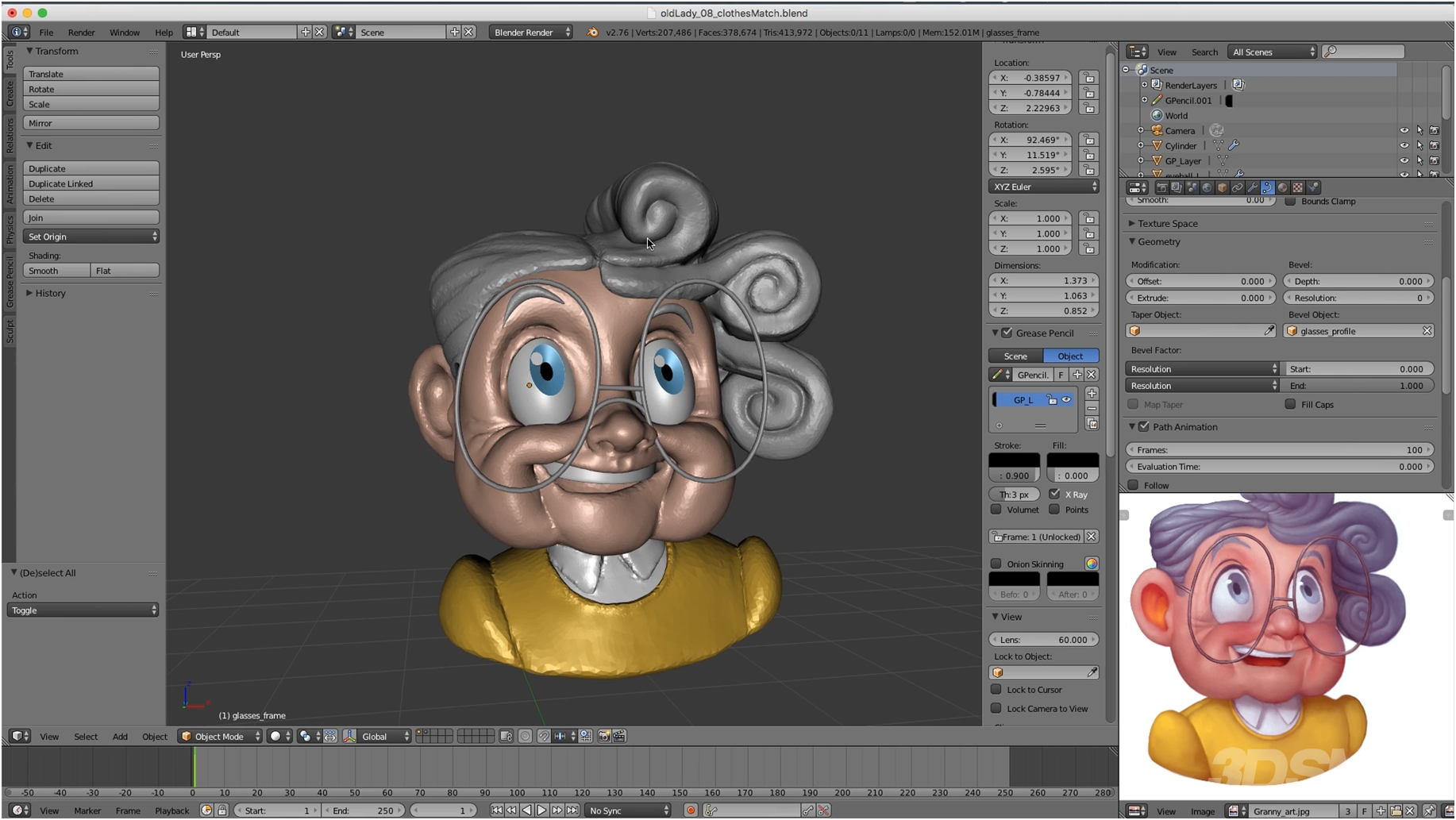Click the wrench modifier icon on Cylinder row

point(1234,145)
